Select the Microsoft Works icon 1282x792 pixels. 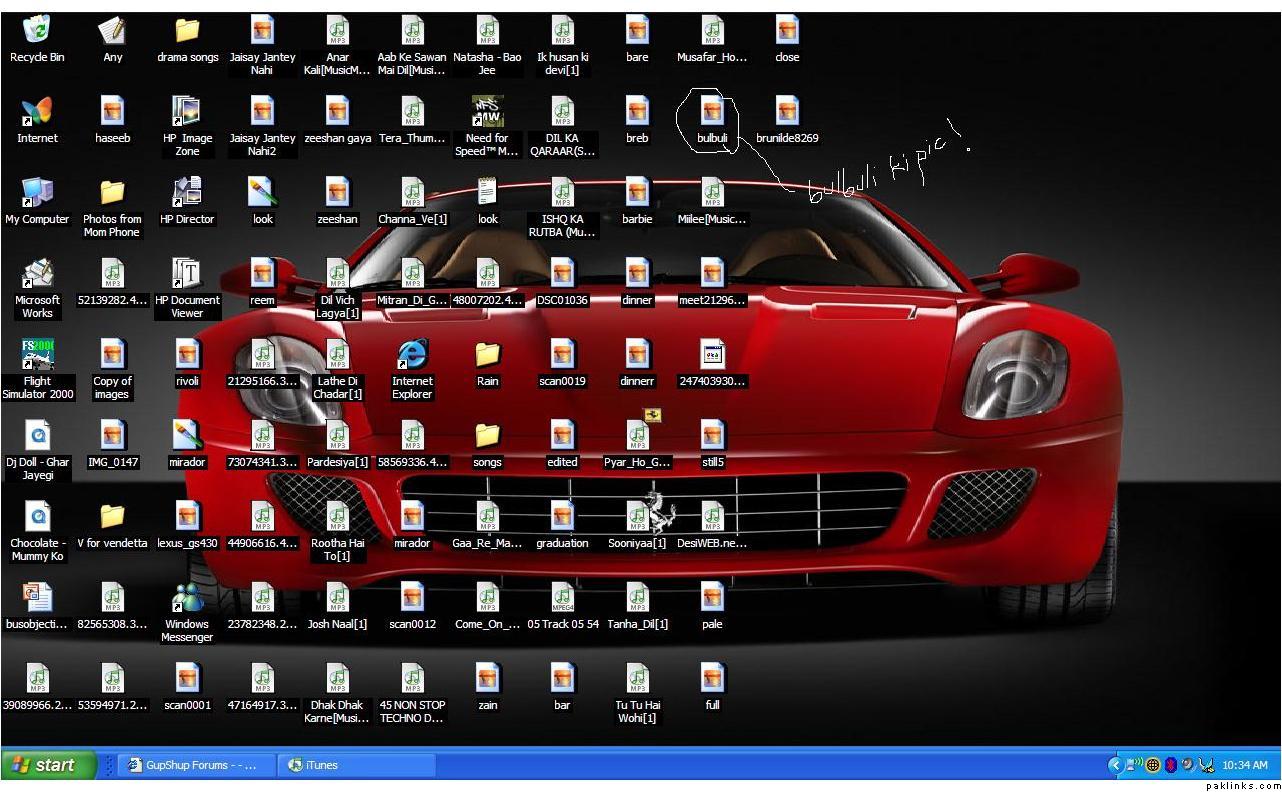point(37,274)
